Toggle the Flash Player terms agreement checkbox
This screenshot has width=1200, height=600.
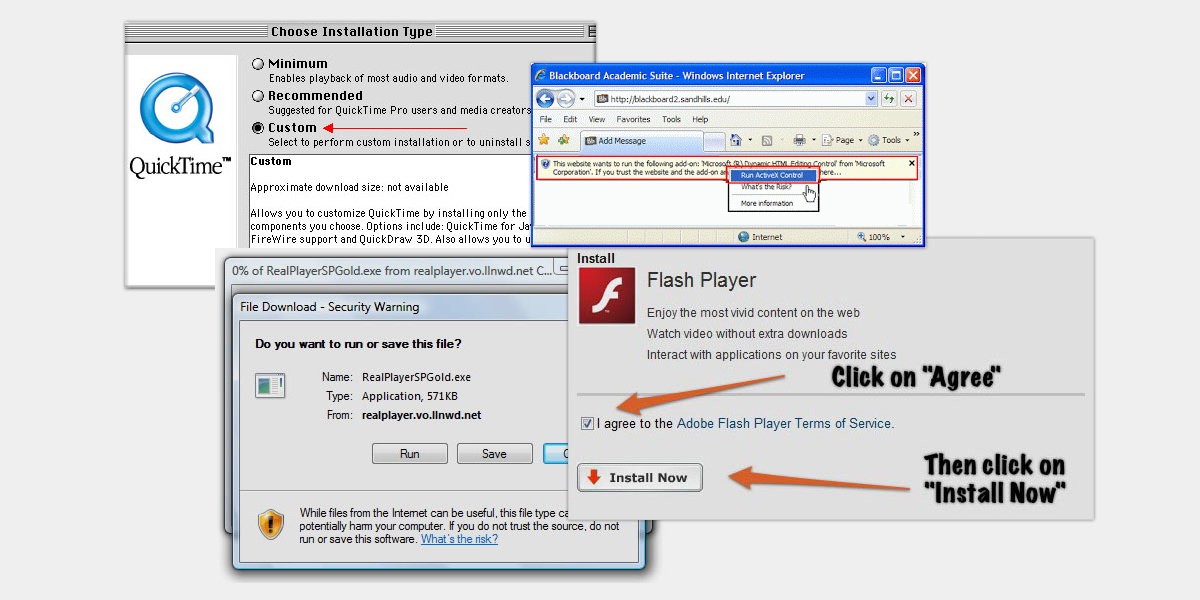coord(587,424)
